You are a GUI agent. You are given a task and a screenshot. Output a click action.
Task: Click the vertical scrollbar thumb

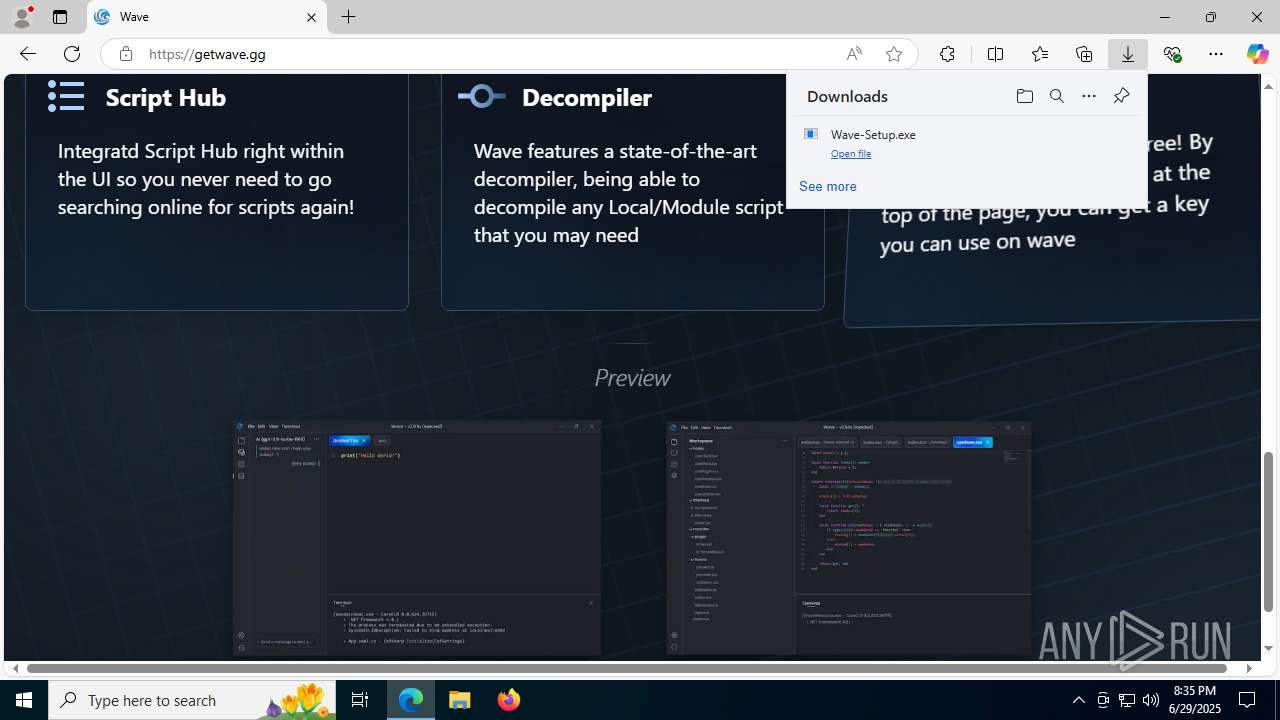(x=1269, y=530)
